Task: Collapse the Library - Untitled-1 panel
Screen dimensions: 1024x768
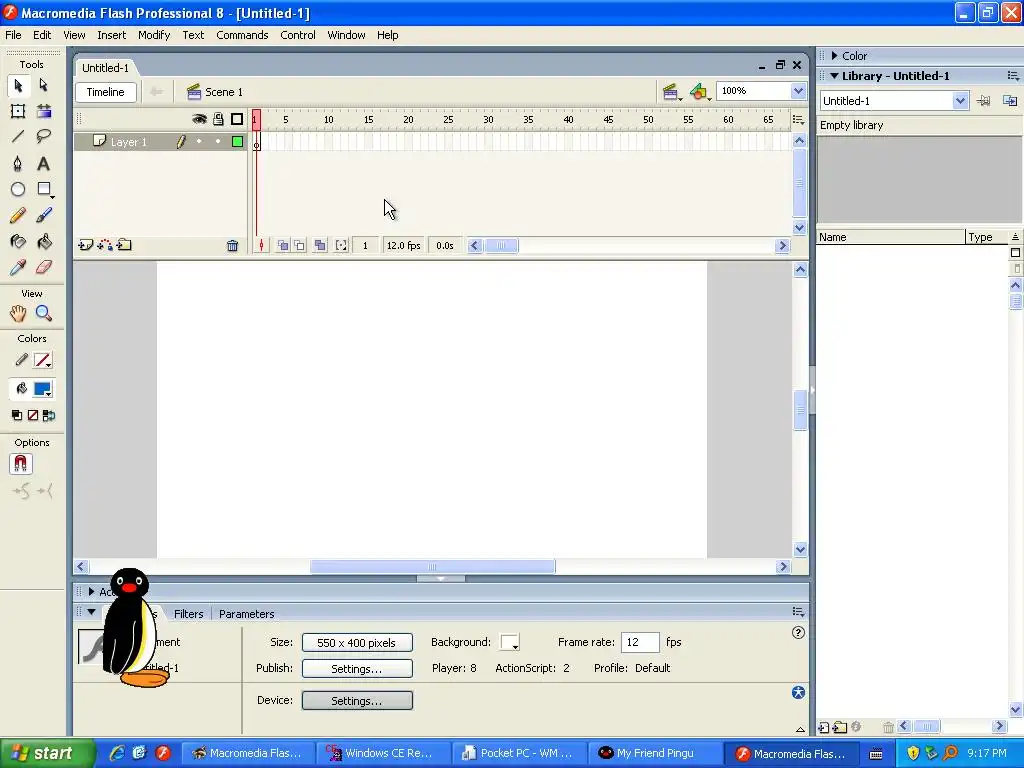Action: 834,76
